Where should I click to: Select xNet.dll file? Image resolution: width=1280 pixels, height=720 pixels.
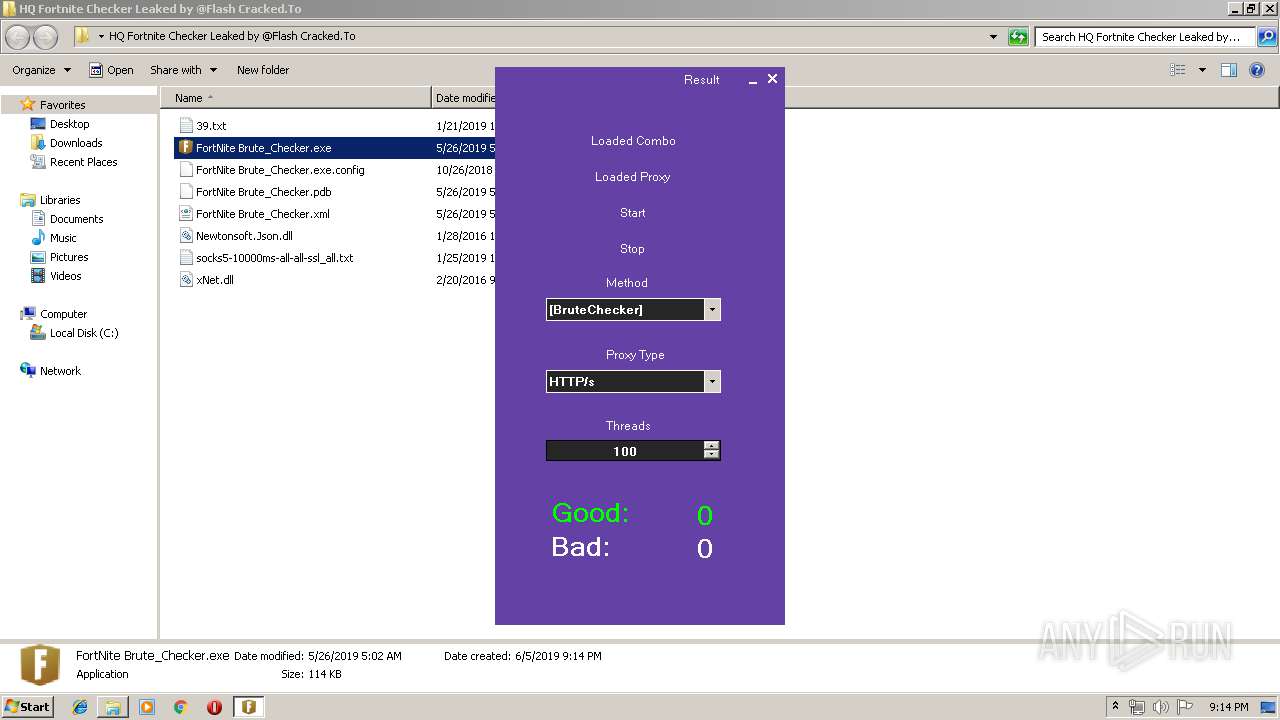pos(214,280)
